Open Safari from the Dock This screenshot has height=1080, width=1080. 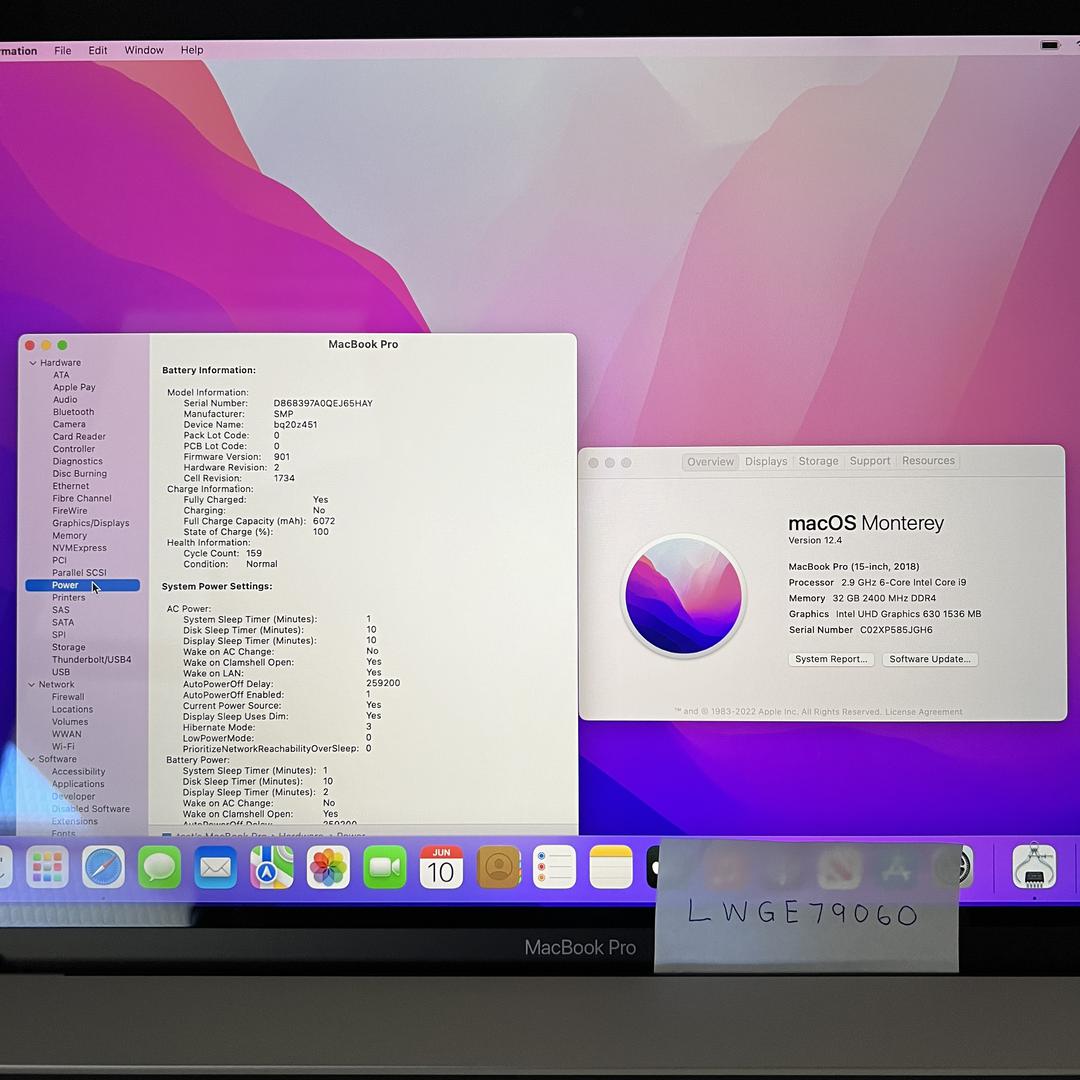pos(104,867)
